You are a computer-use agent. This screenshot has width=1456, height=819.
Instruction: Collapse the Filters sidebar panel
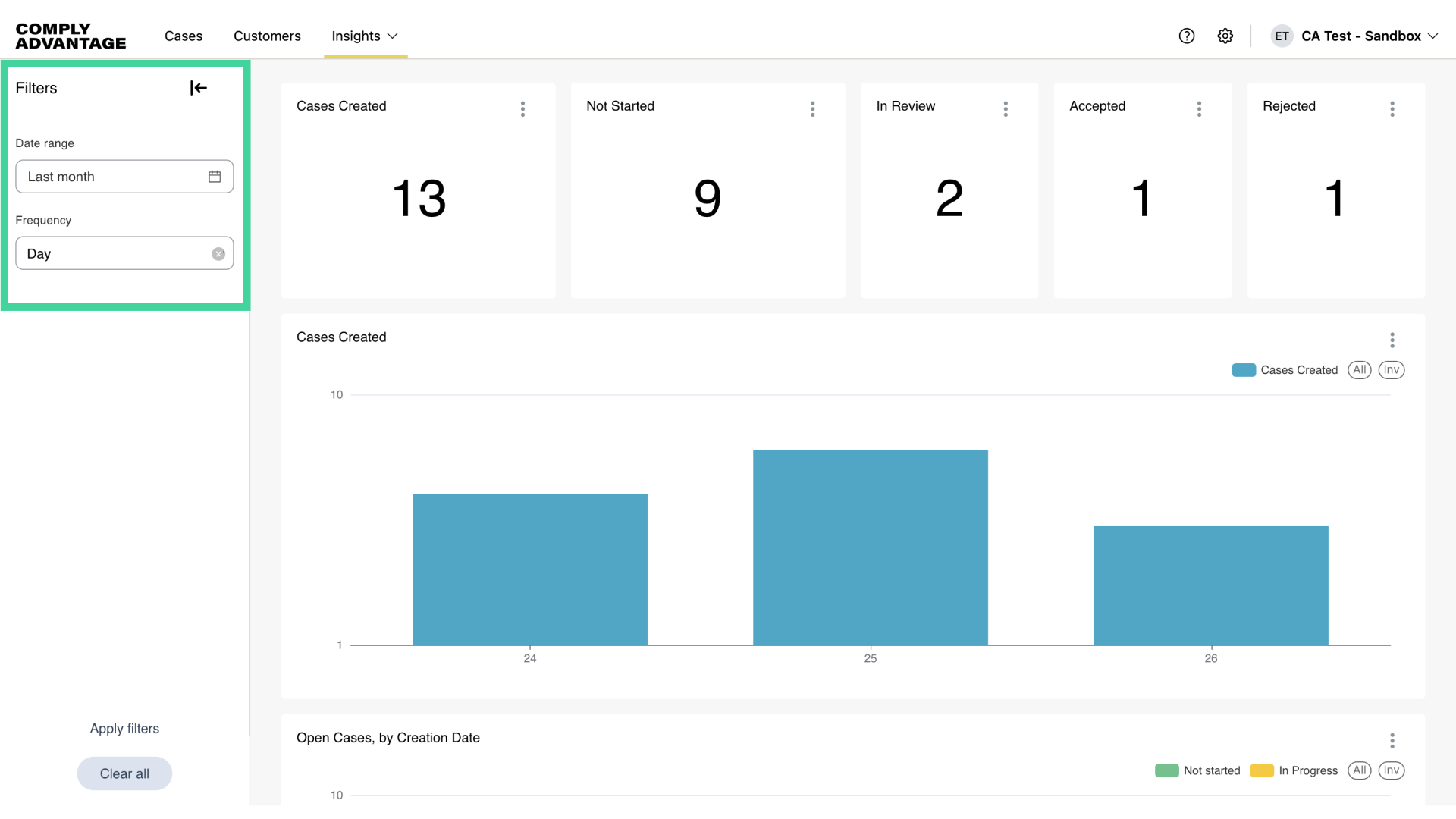(199, 88)
